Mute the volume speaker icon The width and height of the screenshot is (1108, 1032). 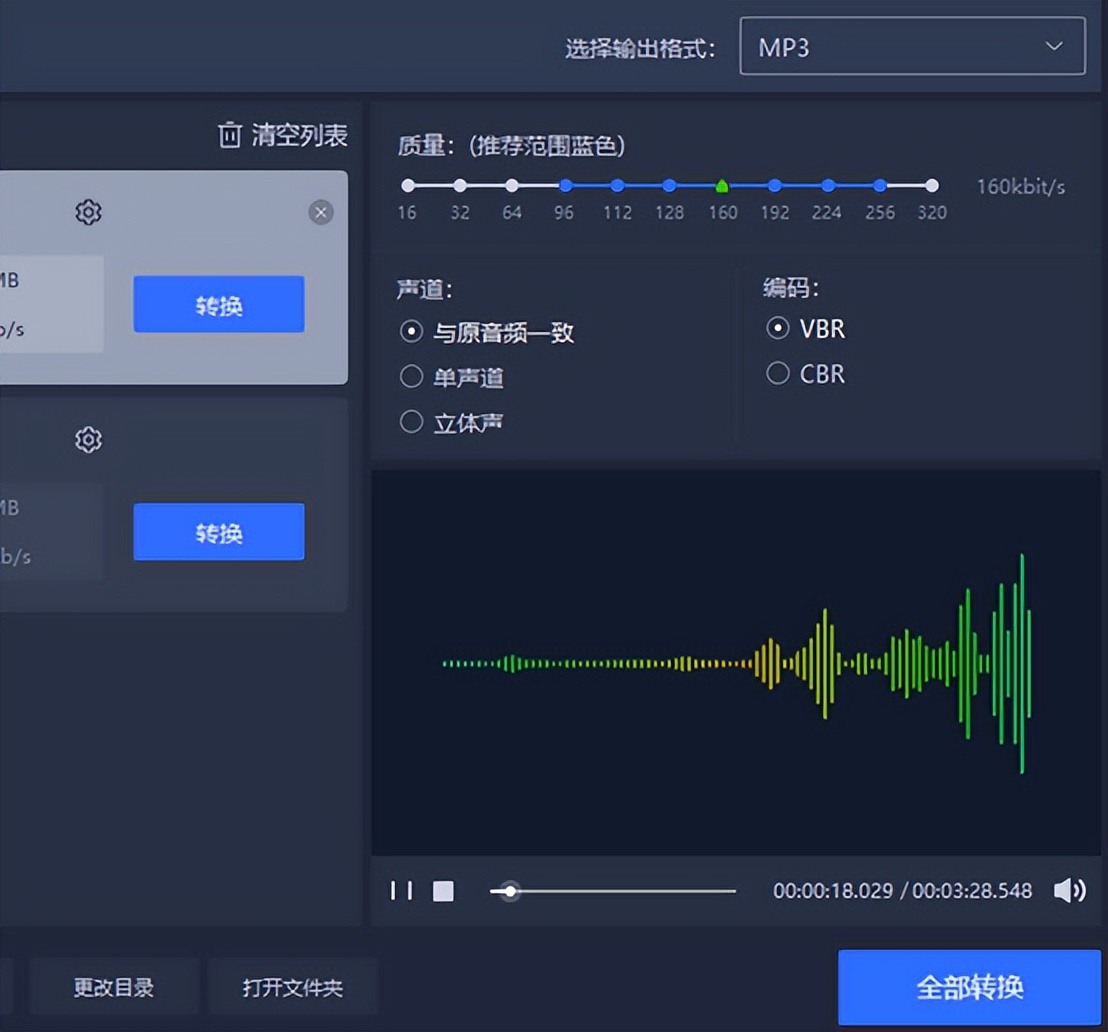[x=1069, y=890]
